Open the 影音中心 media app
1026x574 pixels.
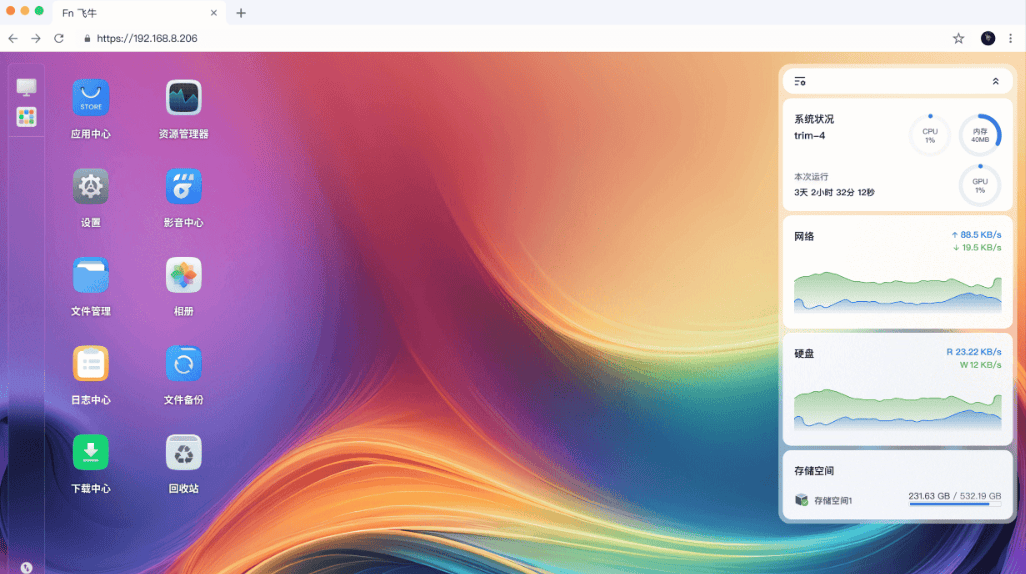[x=184, y=187]
